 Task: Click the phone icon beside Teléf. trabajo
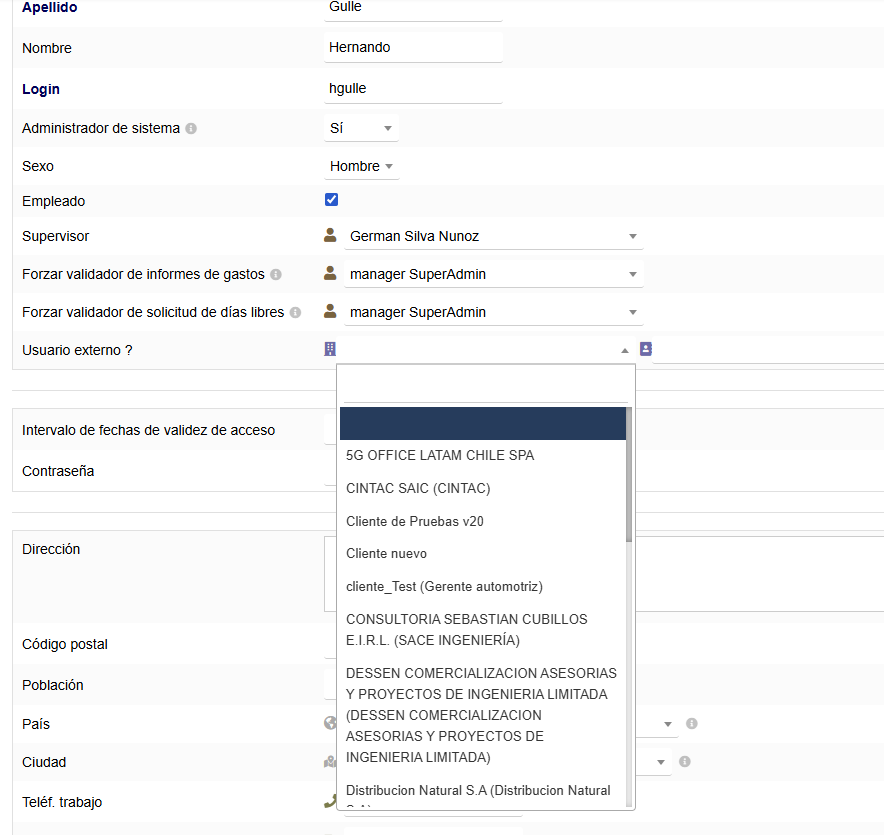330,801
